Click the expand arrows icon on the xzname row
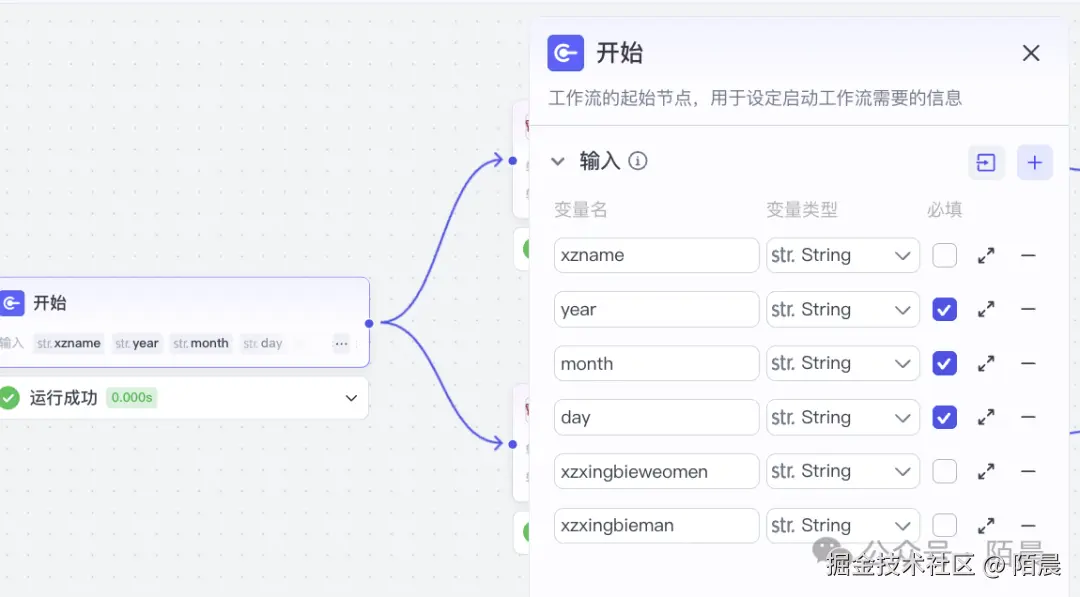This screenshot has height=597, width=1080. pos(986,255)
